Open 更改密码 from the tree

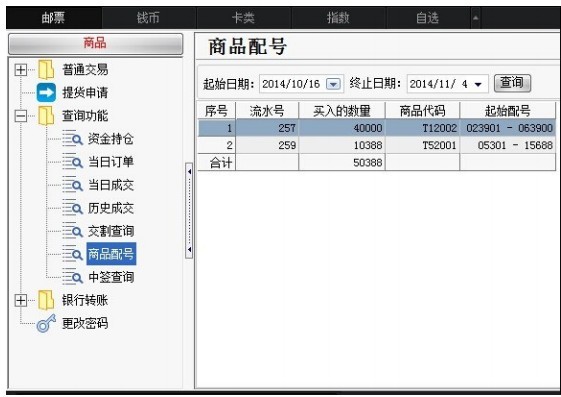tap(85, 323)
